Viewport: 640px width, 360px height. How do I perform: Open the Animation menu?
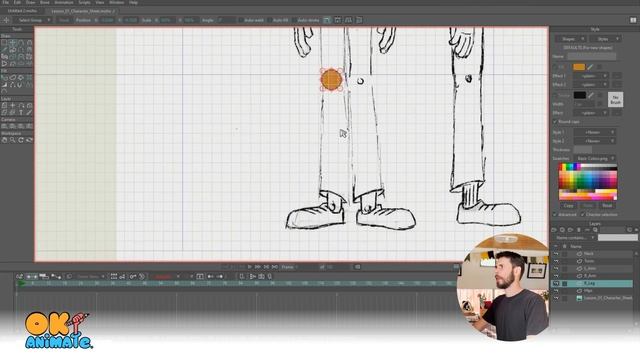pyautogui.click(x=64, y=2)
